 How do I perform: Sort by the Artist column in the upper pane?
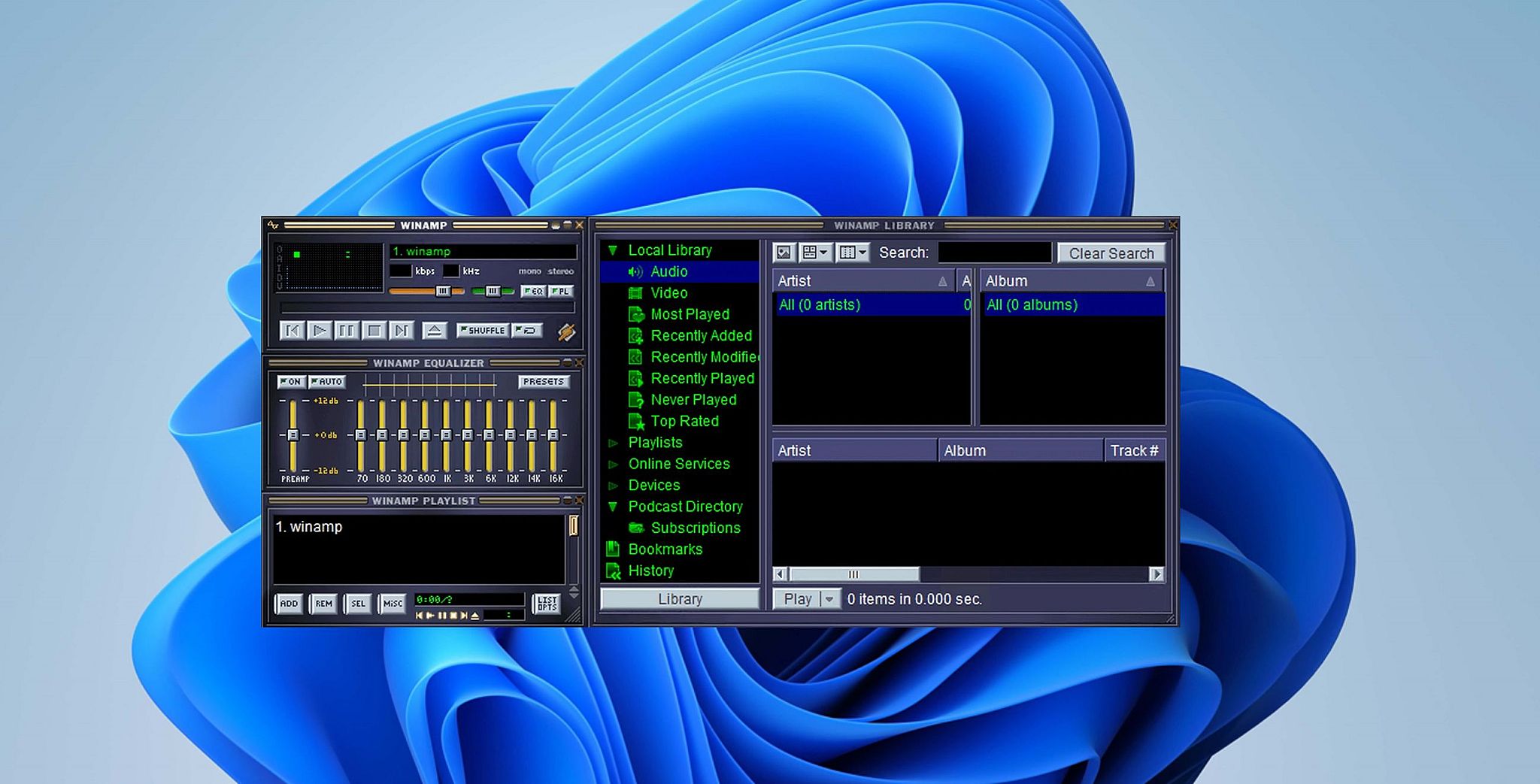point(863,281)
